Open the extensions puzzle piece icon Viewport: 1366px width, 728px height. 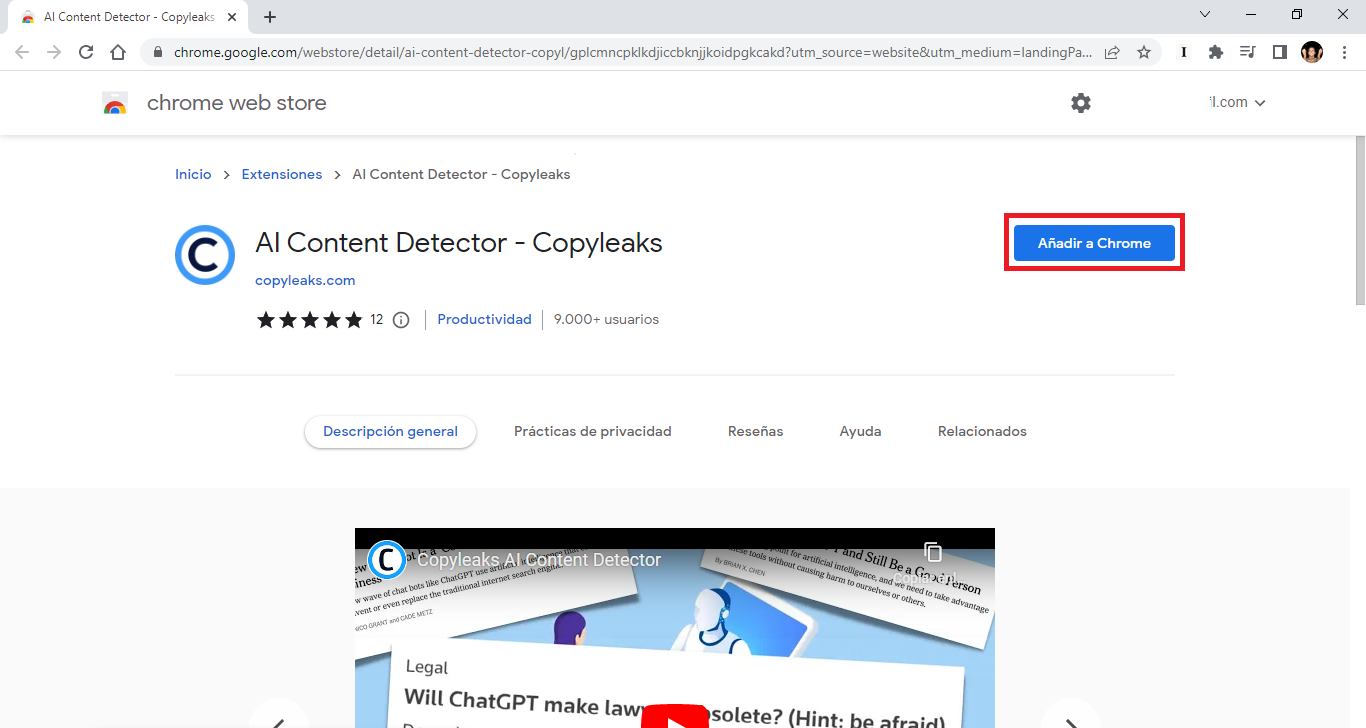pyautogui.click(x=1216, y=52)
